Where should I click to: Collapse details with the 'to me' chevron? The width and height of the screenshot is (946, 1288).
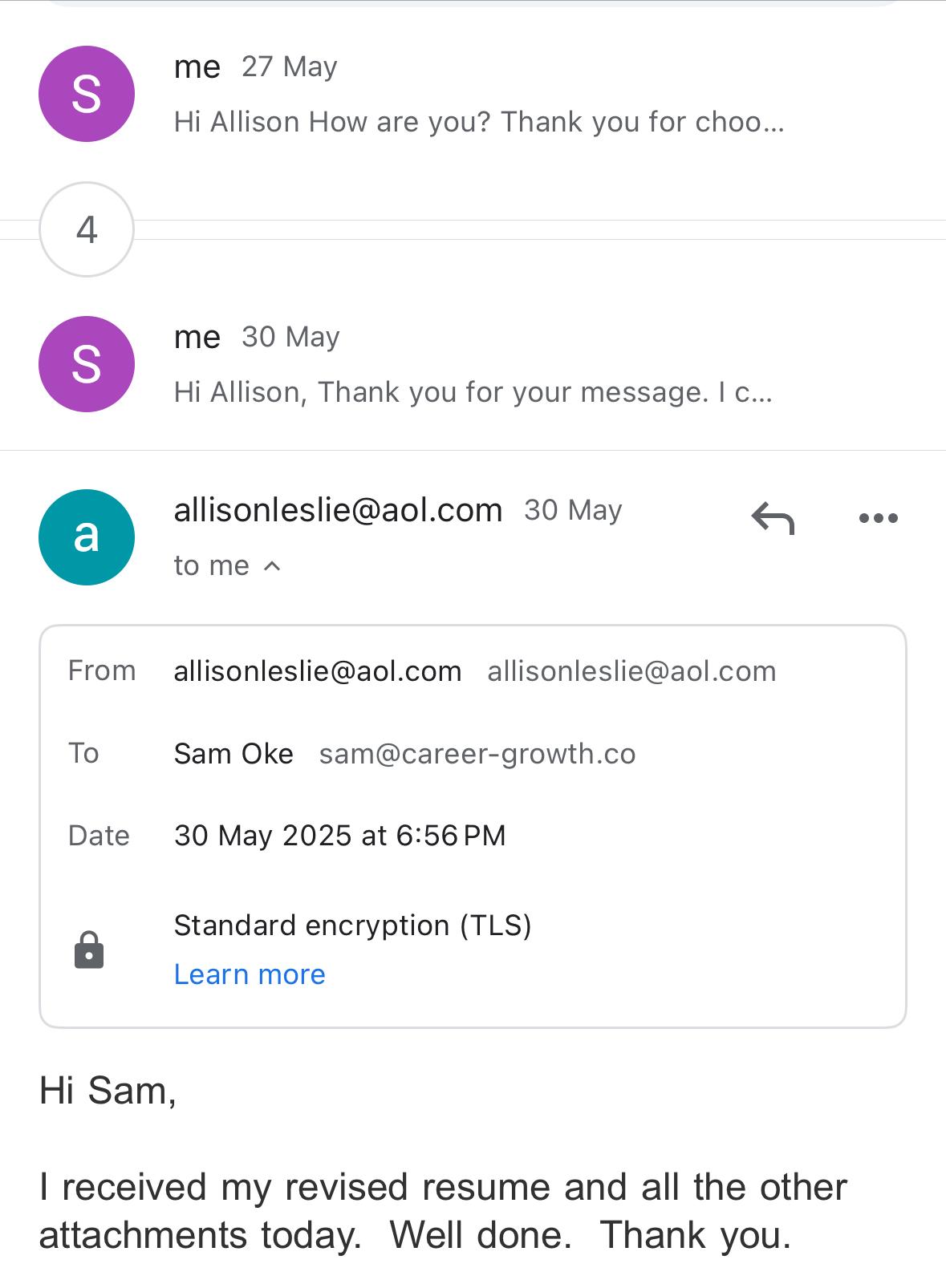tap(272, 566)
